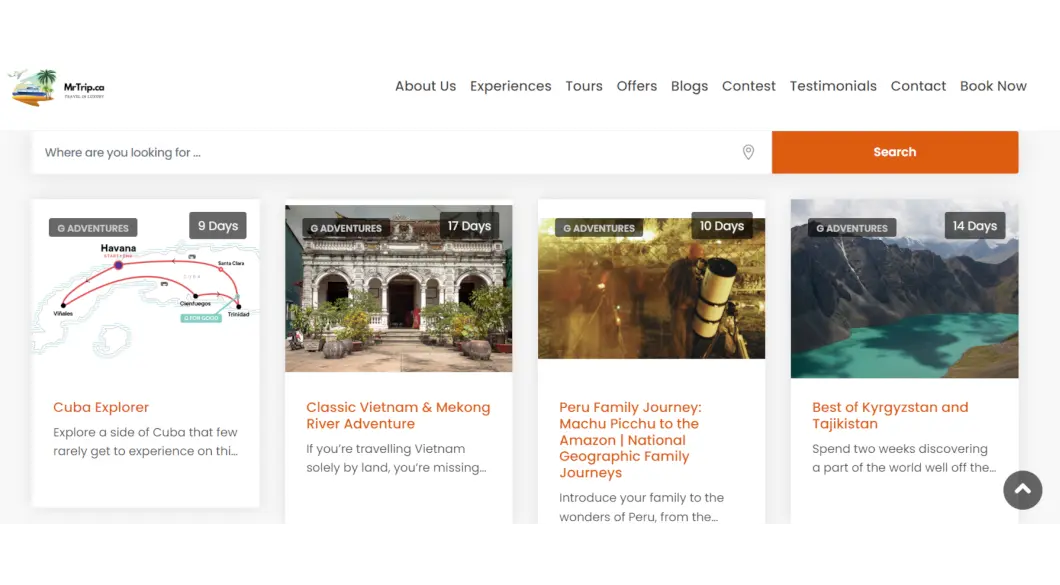Open the Contact page
The width and height of the screenshot is (1060, 585).
tap(917, 86)
